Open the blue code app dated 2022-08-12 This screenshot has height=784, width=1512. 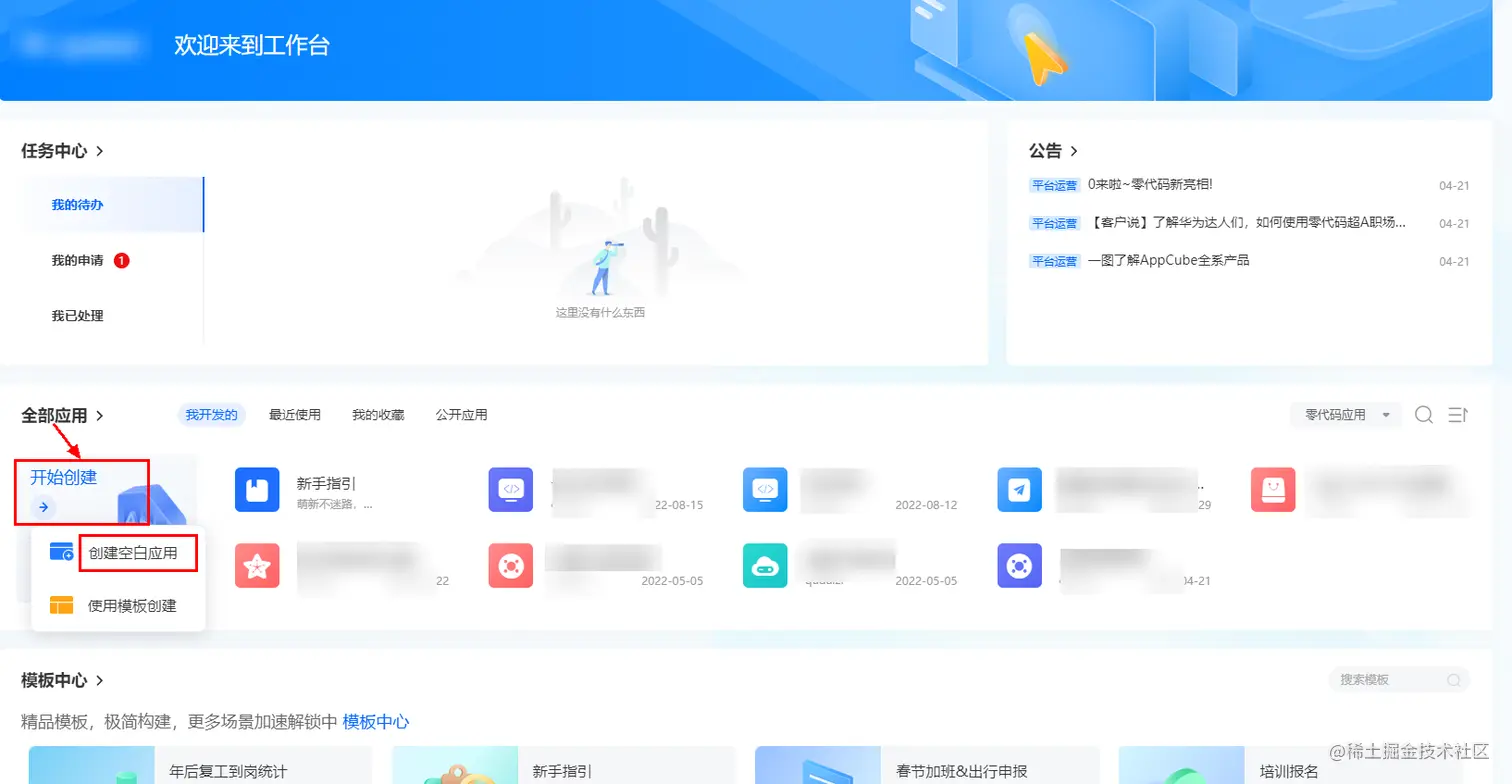pyautogui.click(x=765, y=490)
